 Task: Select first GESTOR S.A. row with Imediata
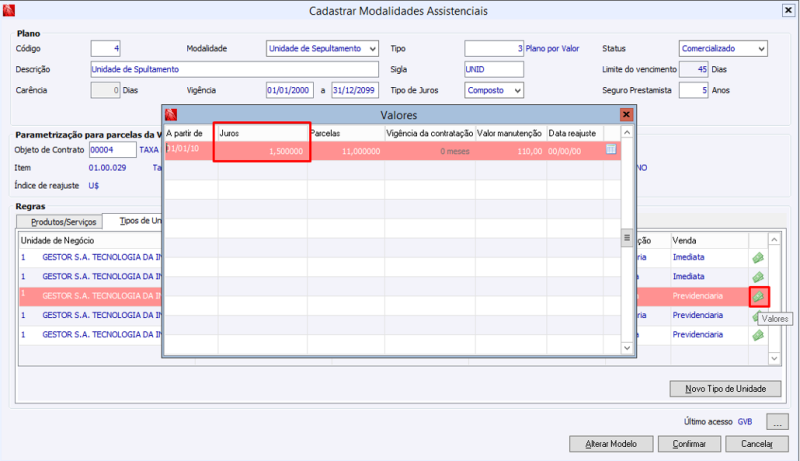392,258
